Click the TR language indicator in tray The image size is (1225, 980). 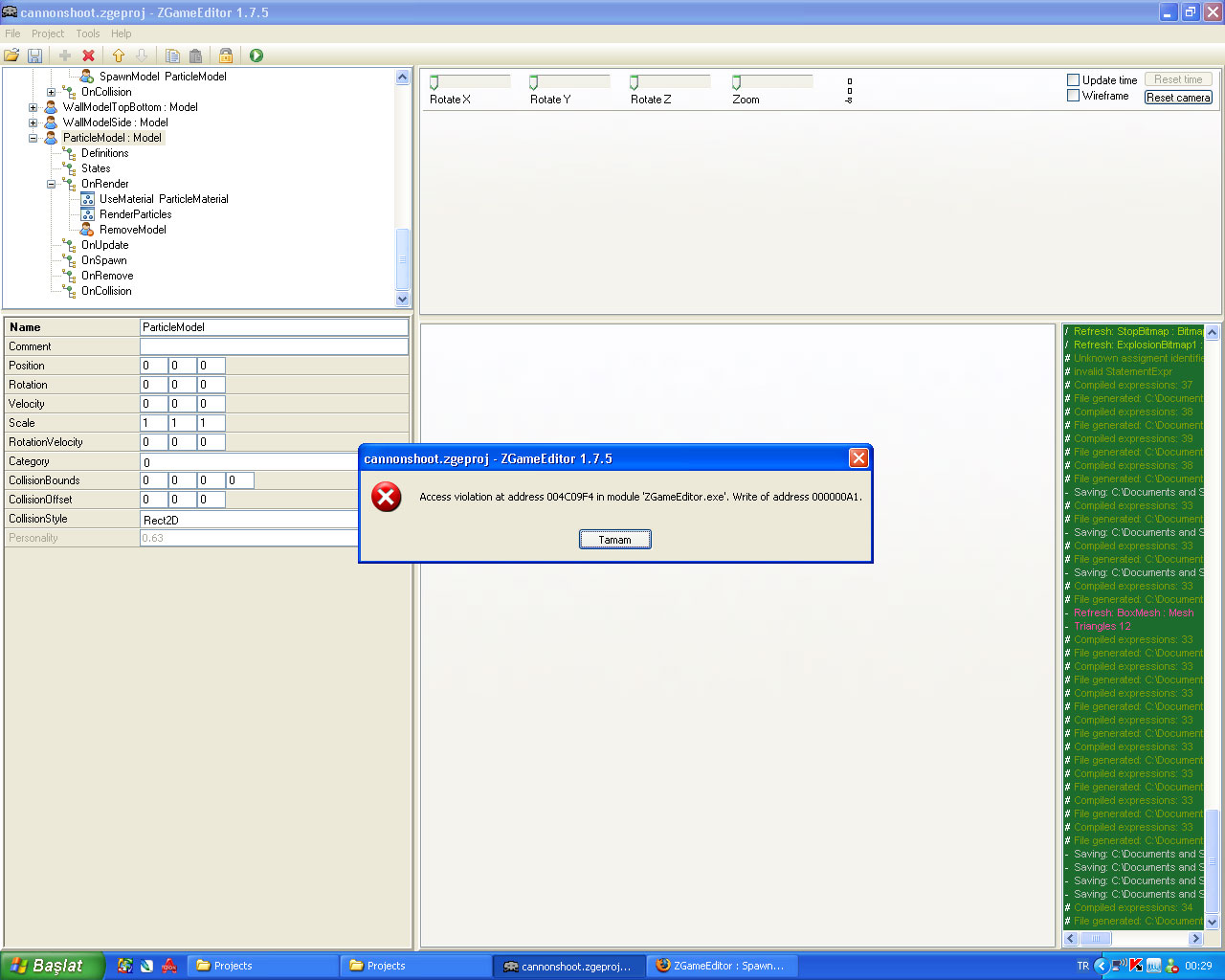click(x=1083, y=966)
